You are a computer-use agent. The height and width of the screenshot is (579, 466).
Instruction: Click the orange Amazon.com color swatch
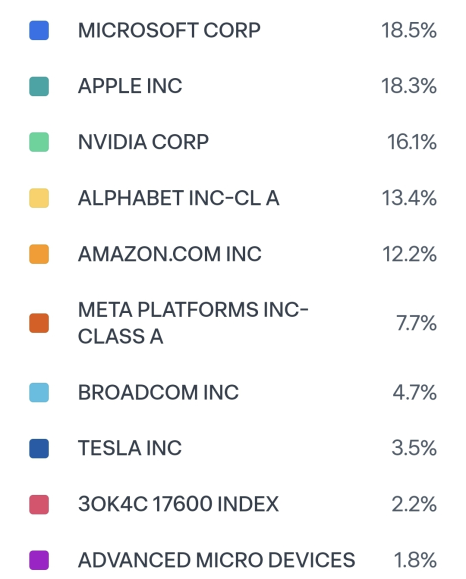[39, 254]
